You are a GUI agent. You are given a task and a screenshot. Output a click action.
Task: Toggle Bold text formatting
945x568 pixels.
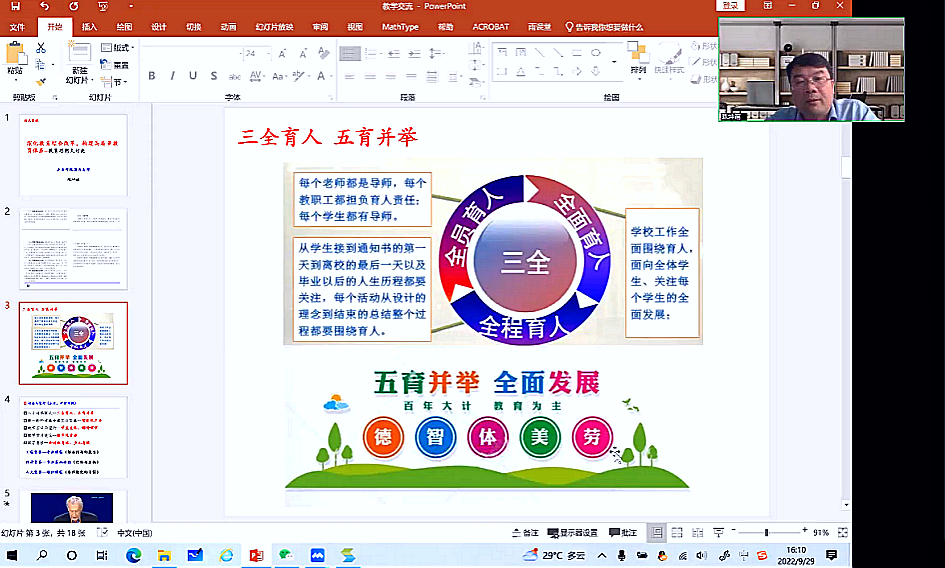(152, 76)
